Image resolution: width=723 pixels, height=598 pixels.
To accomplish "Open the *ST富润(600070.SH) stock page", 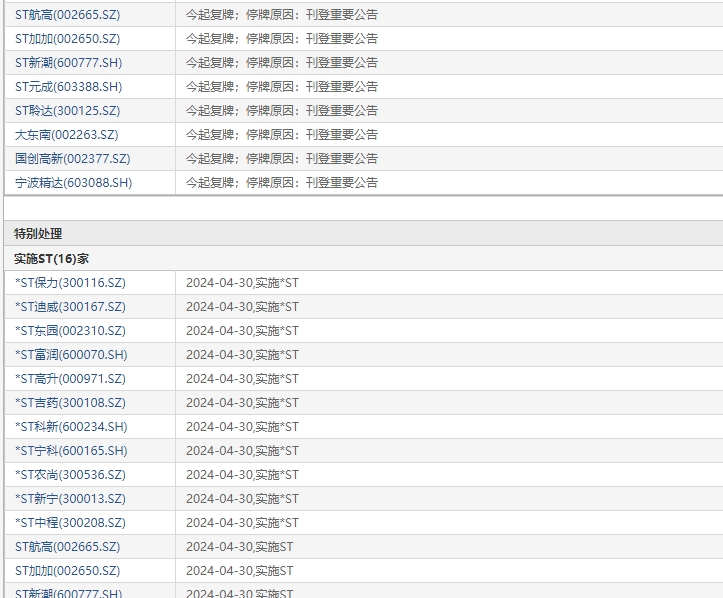I will (71, 355).
